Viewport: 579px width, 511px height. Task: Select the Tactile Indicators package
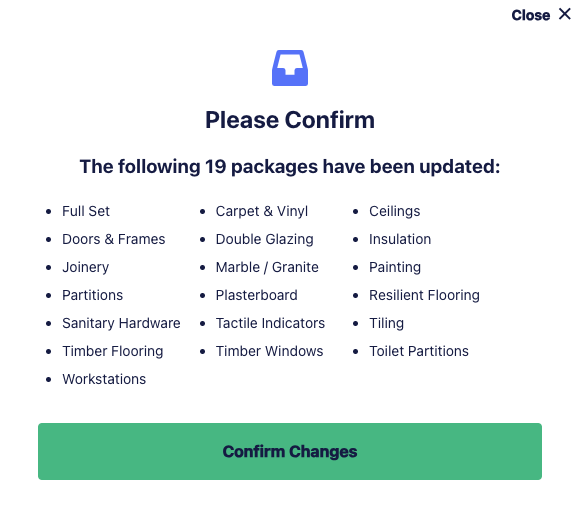tap(270, 323)
